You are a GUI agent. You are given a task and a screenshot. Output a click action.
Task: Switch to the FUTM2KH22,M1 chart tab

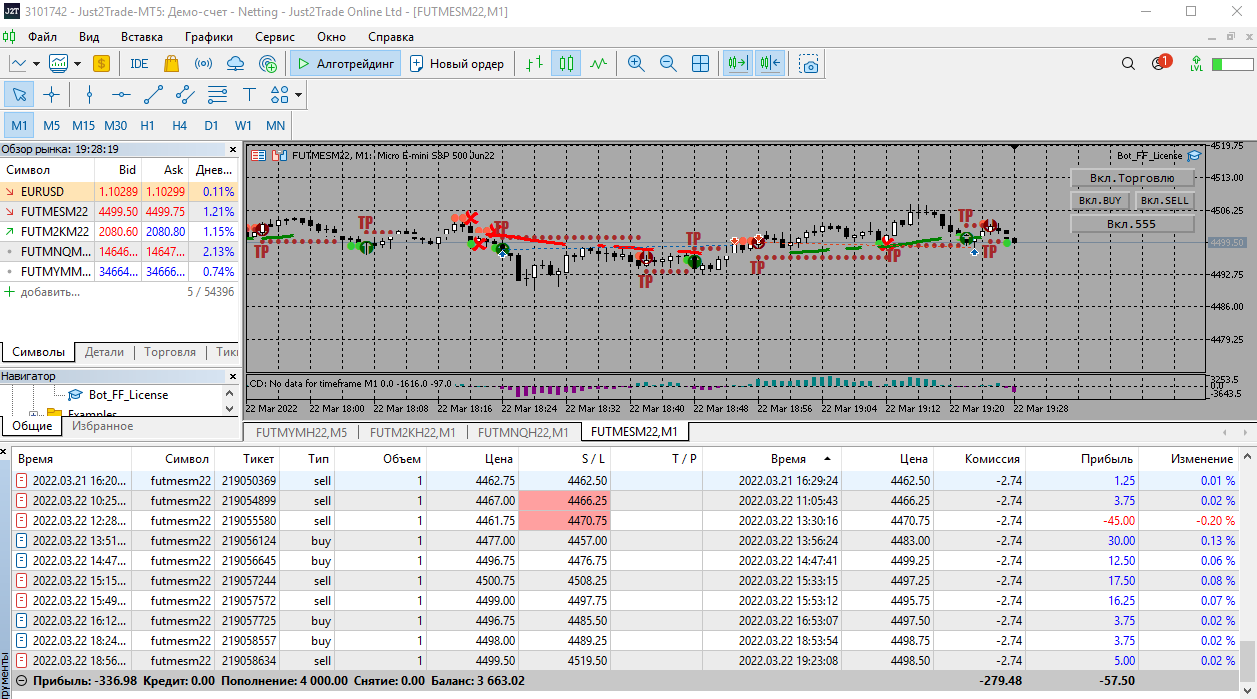coord(412,432)
